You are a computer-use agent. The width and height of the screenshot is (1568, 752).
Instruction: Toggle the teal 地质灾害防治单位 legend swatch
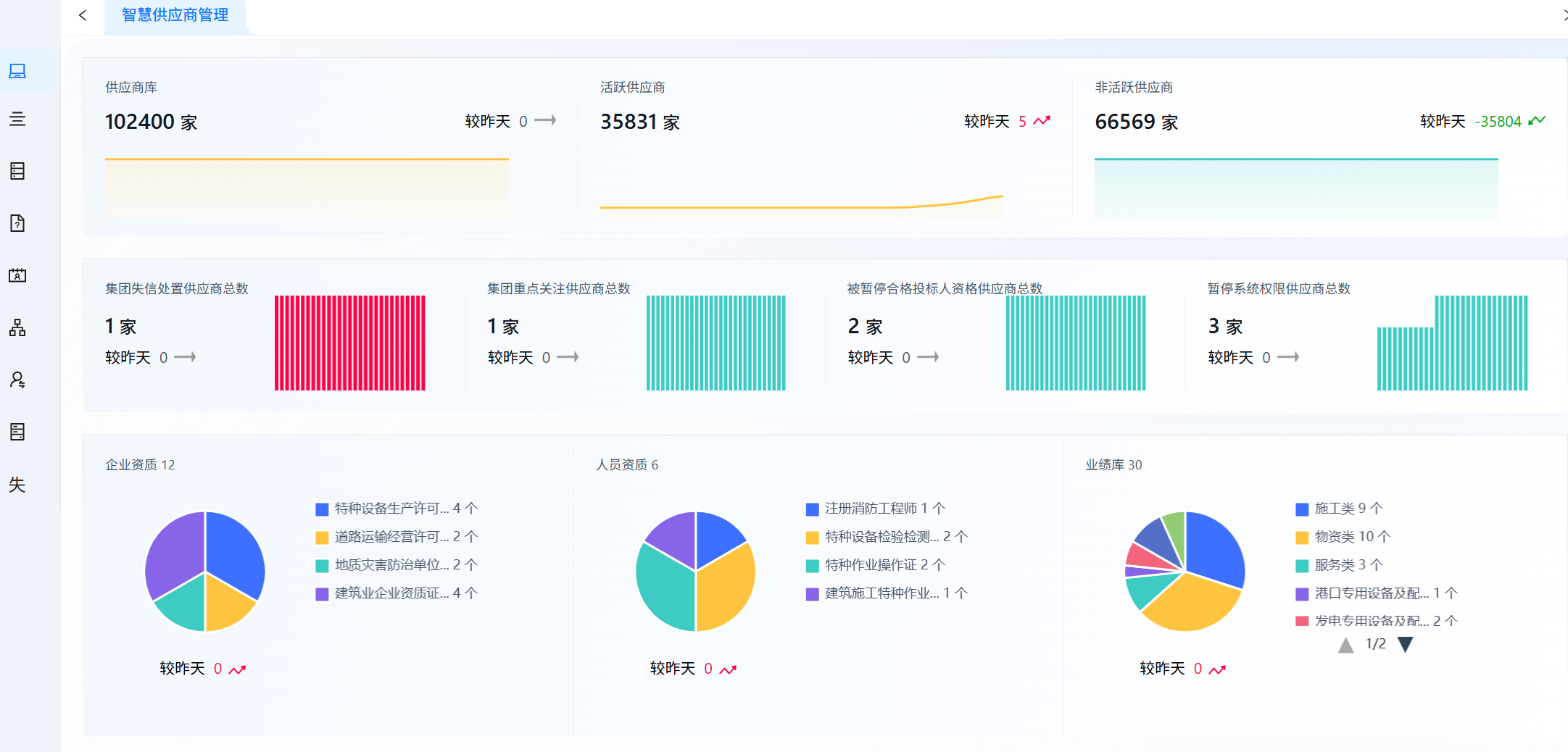click(322, 566)
